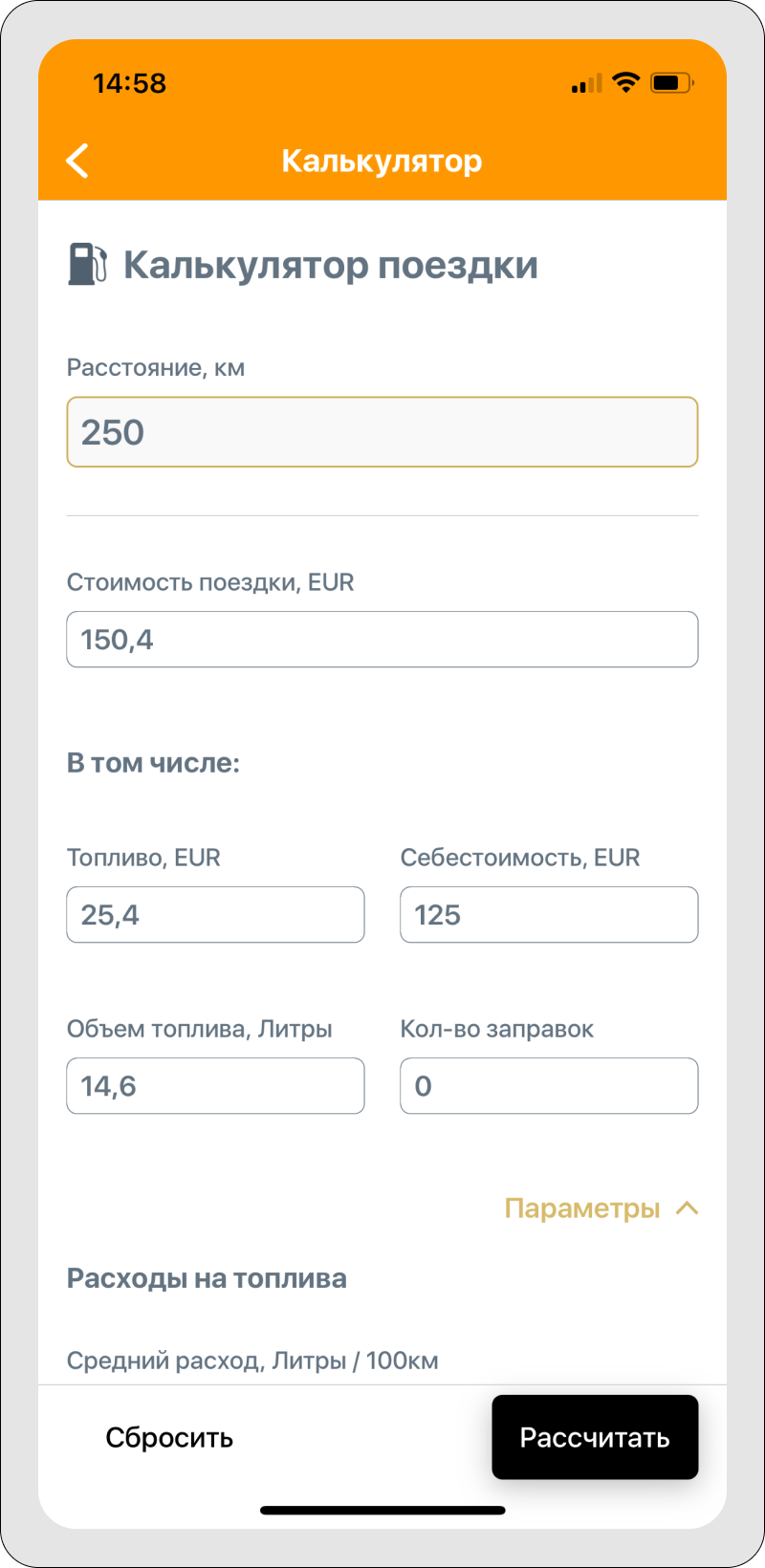Image resolution: width=765 pixels, height=1568 pixels.
Task: Collapse the Параметры chevron arrow
Action: point(687,1209)
